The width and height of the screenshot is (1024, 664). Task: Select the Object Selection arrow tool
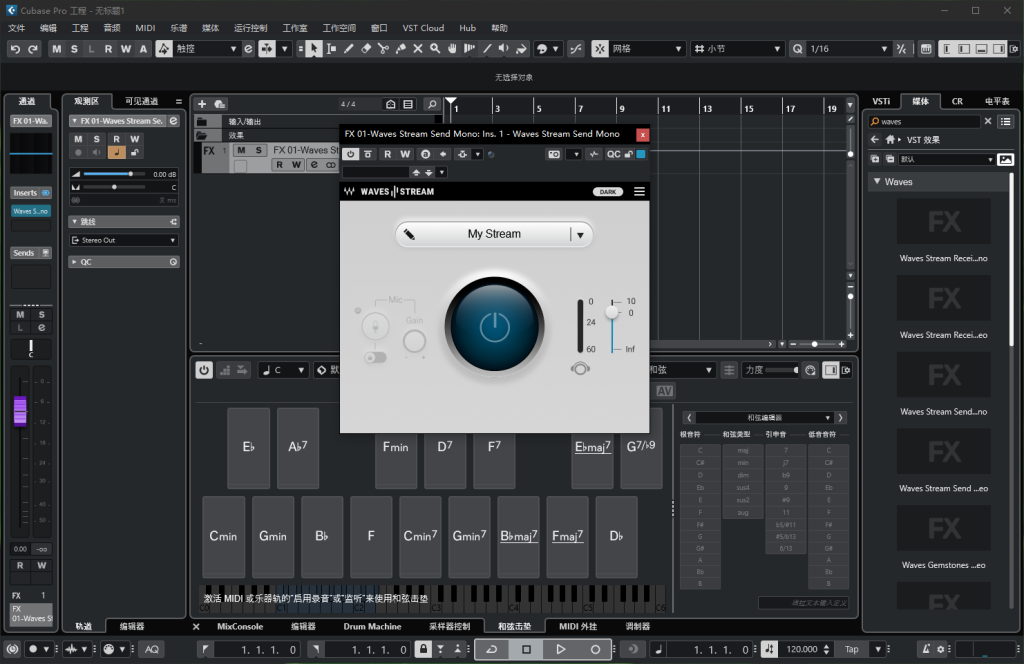(x=313, y=49)
